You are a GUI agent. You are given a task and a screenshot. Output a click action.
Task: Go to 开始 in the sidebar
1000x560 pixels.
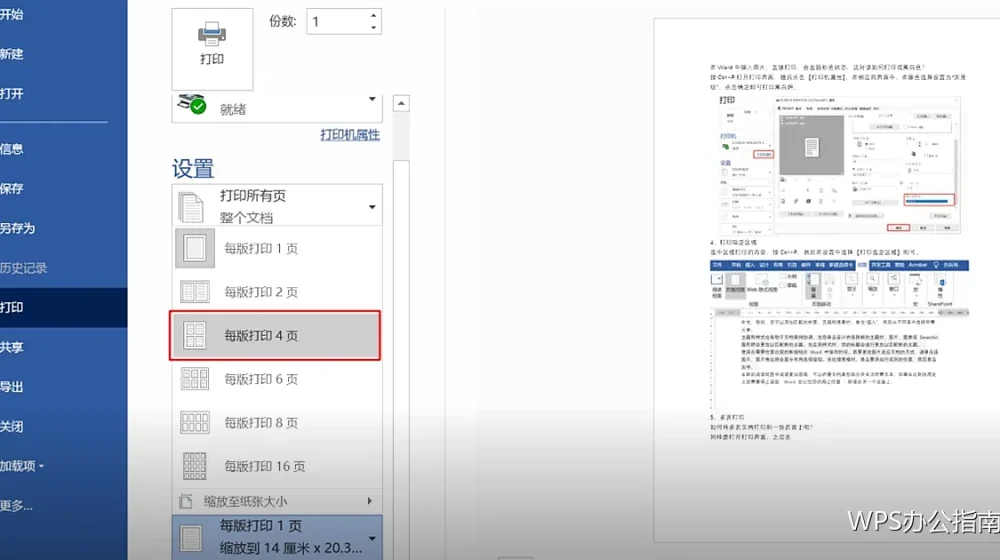11,14
